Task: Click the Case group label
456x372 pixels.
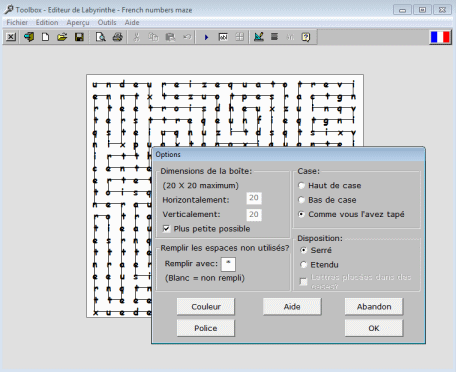Action: click(x=309, y=171)
